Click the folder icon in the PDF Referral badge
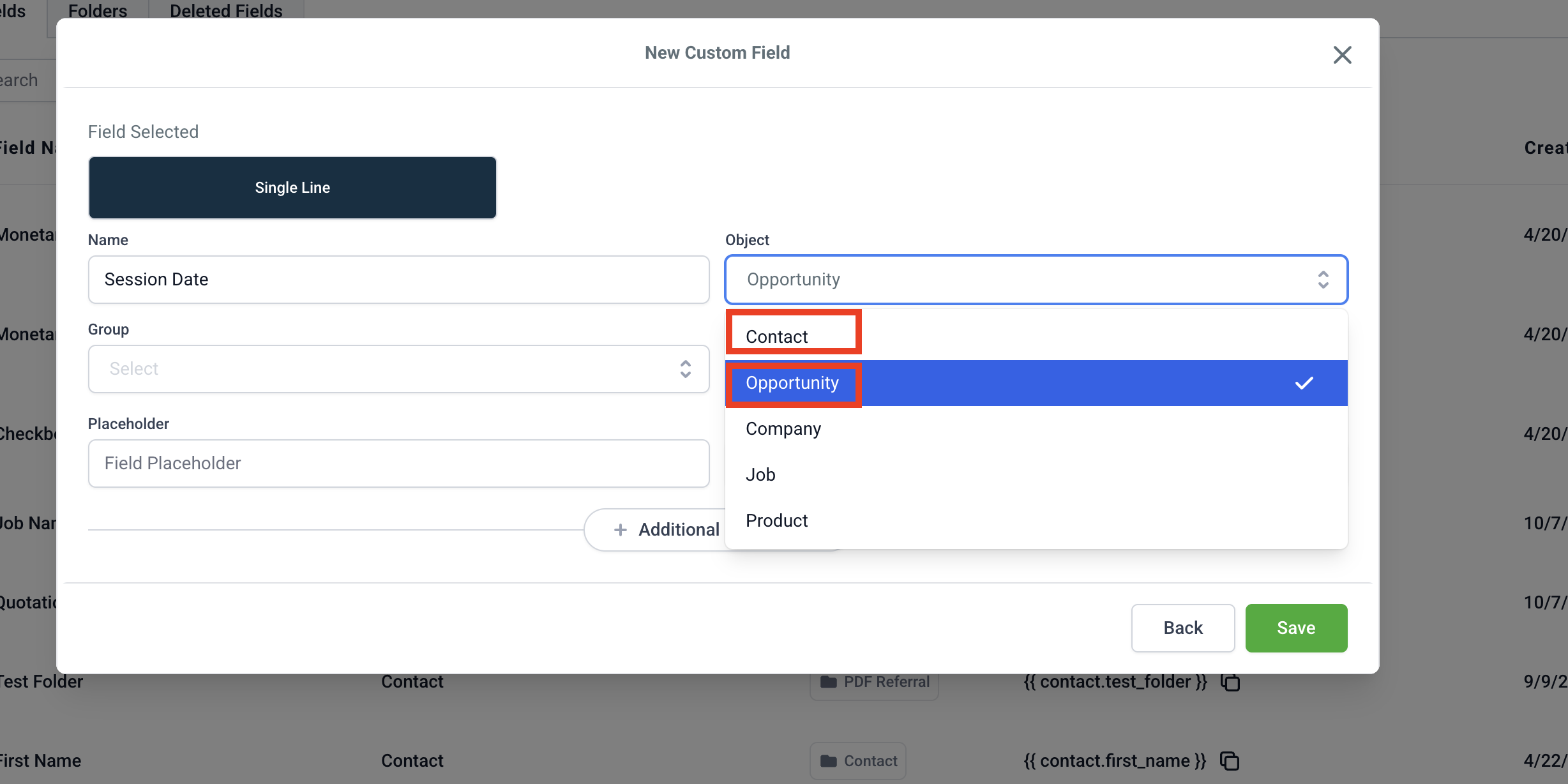 pyautogui.click(x=829, y=682)
